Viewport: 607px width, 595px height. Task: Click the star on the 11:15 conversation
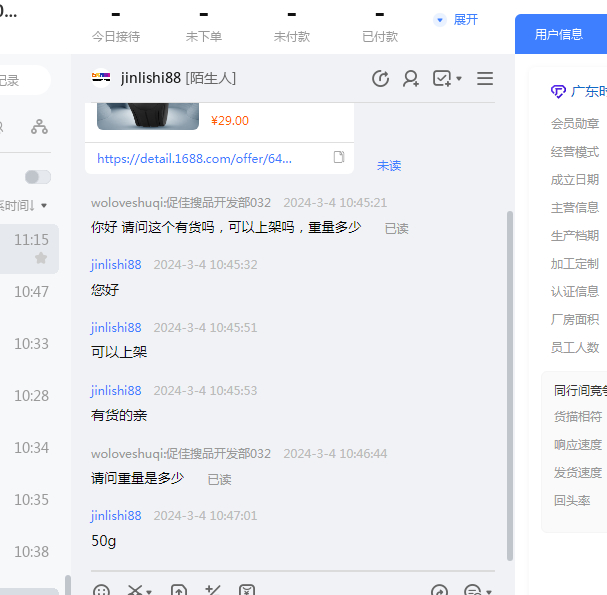coord(41,258)
